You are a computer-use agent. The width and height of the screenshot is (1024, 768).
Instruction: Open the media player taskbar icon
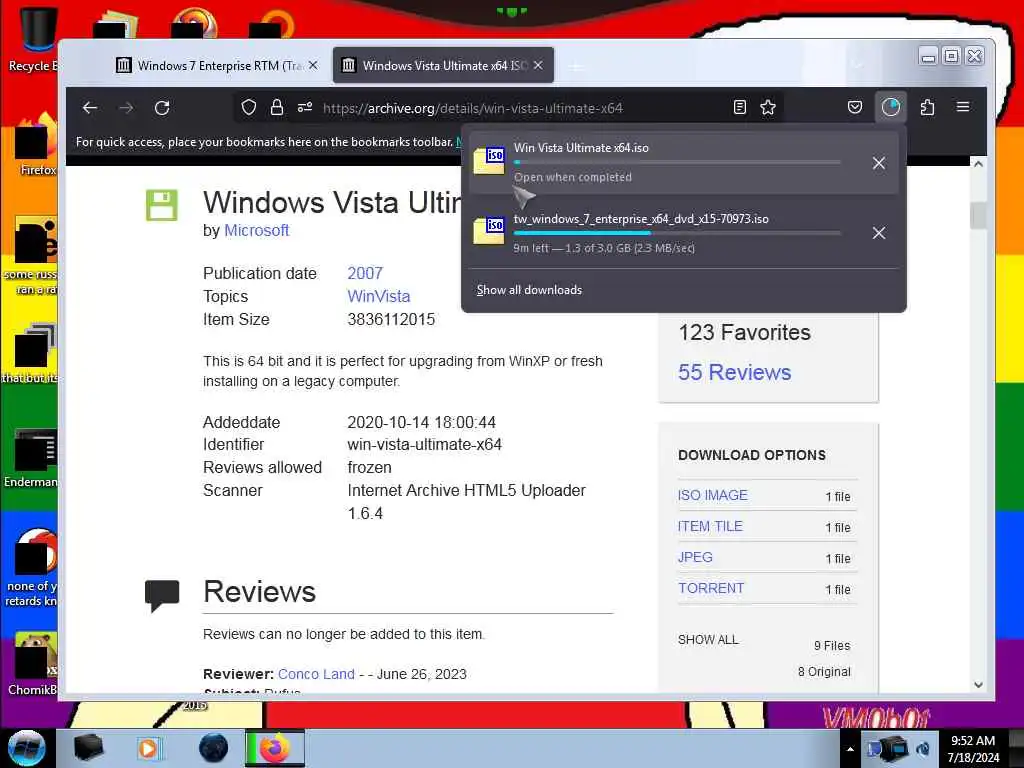point(149,748)
